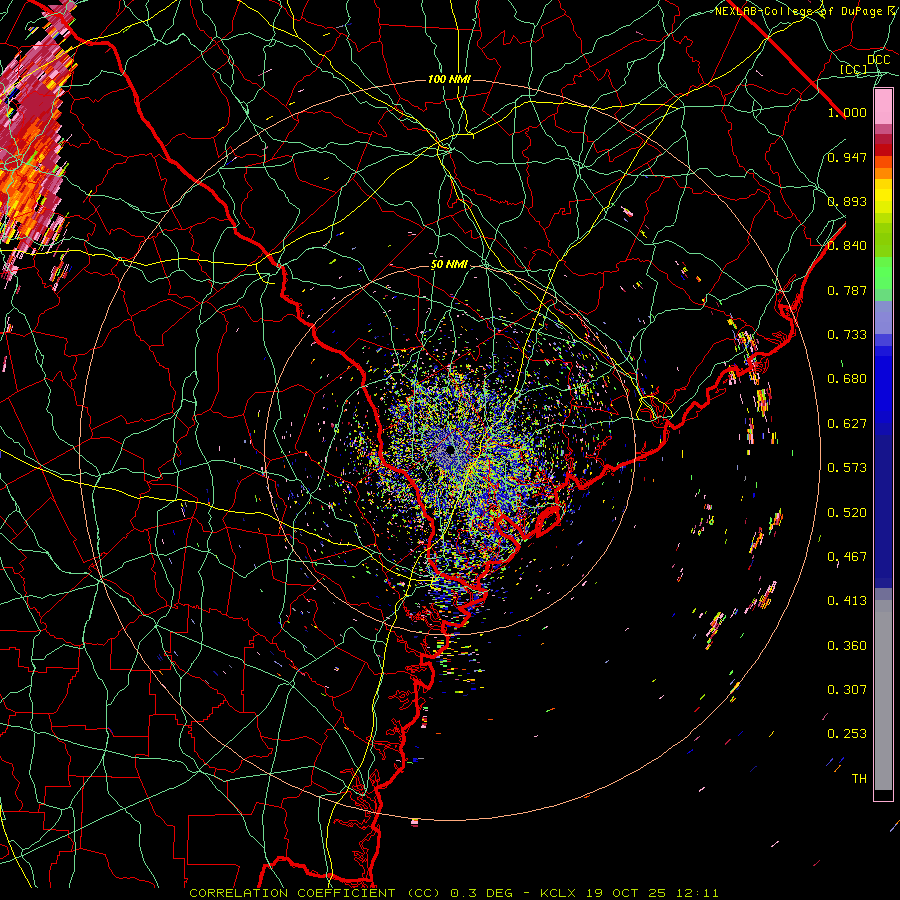The height and width of the screenshot is (900, 900).
Task: Click the 100 NMI range ring label
Action: click(449, 79)
